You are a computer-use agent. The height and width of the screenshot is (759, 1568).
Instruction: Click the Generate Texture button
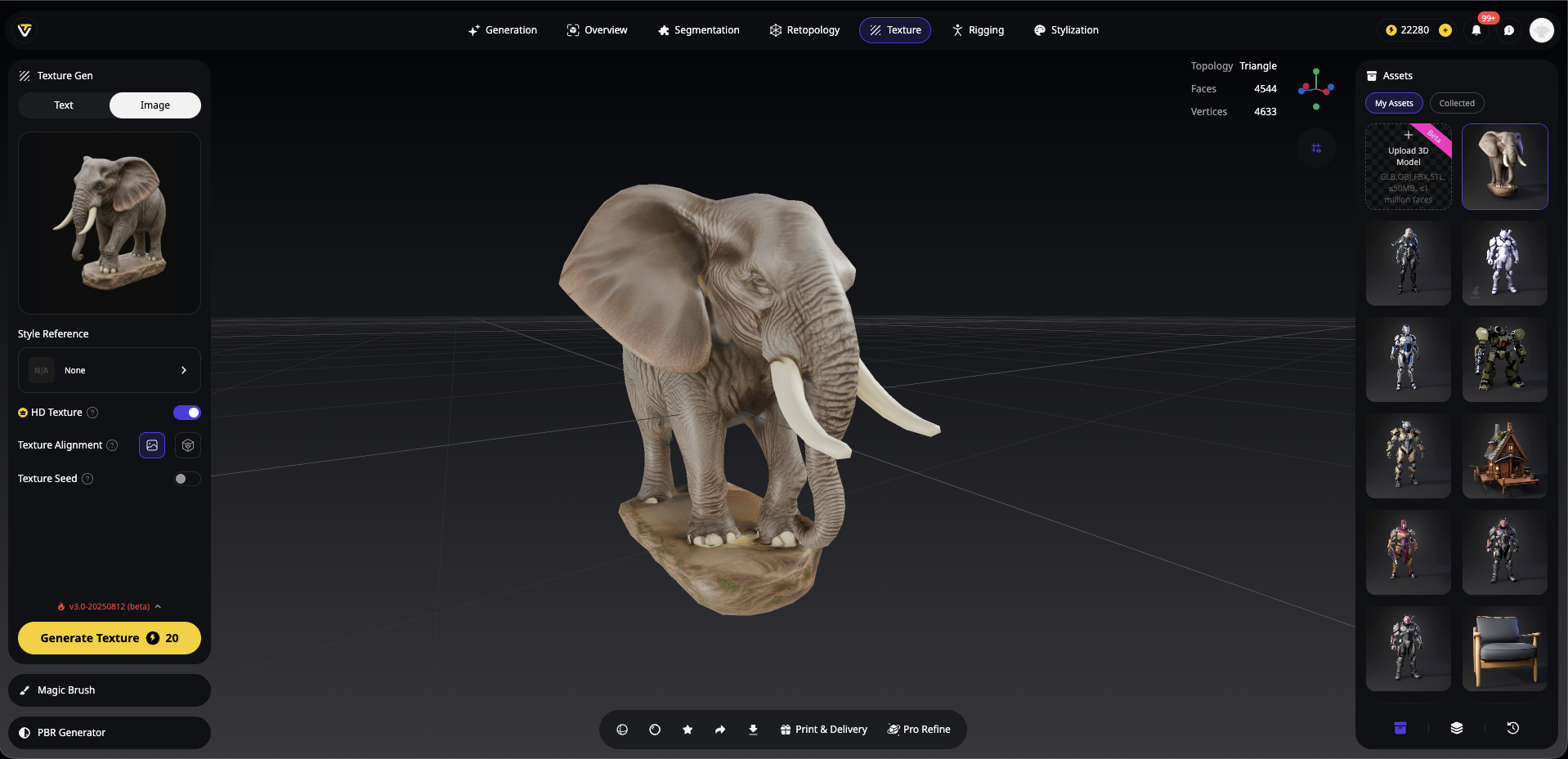pyautogui.click(x=110, y=638)
